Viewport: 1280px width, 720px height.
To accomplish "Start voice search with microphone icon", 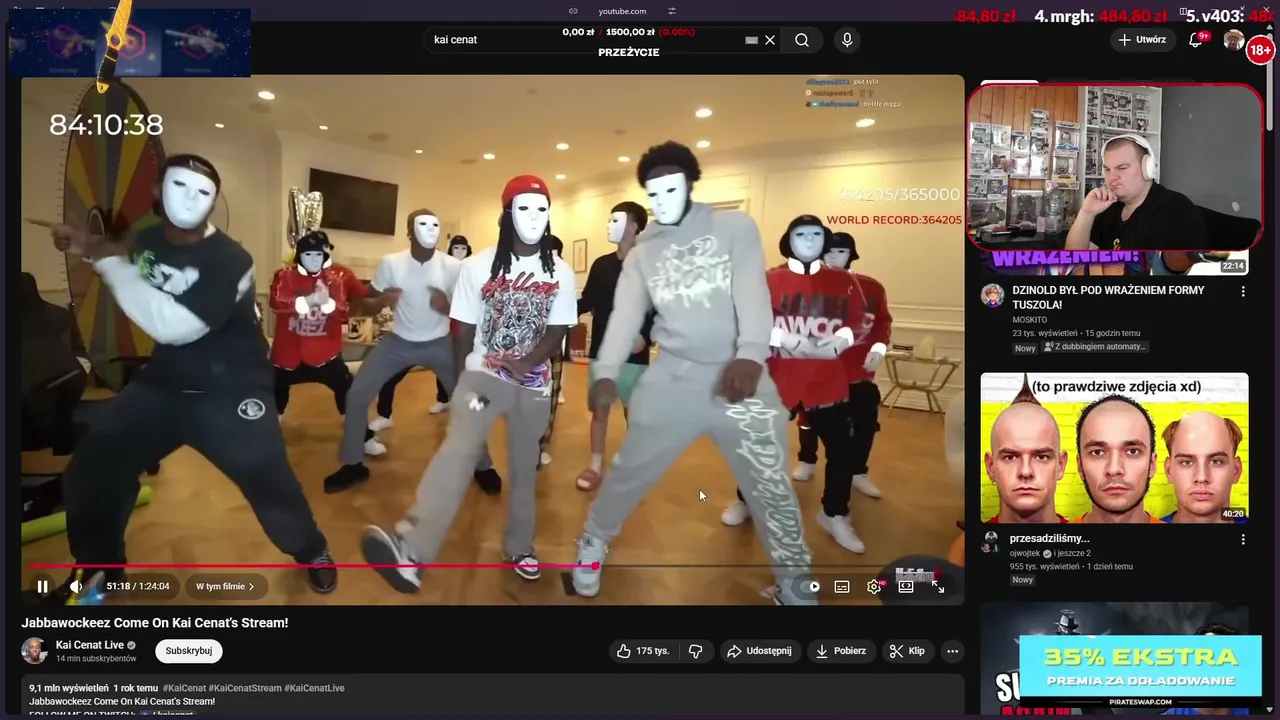I will tap(847, 40).
